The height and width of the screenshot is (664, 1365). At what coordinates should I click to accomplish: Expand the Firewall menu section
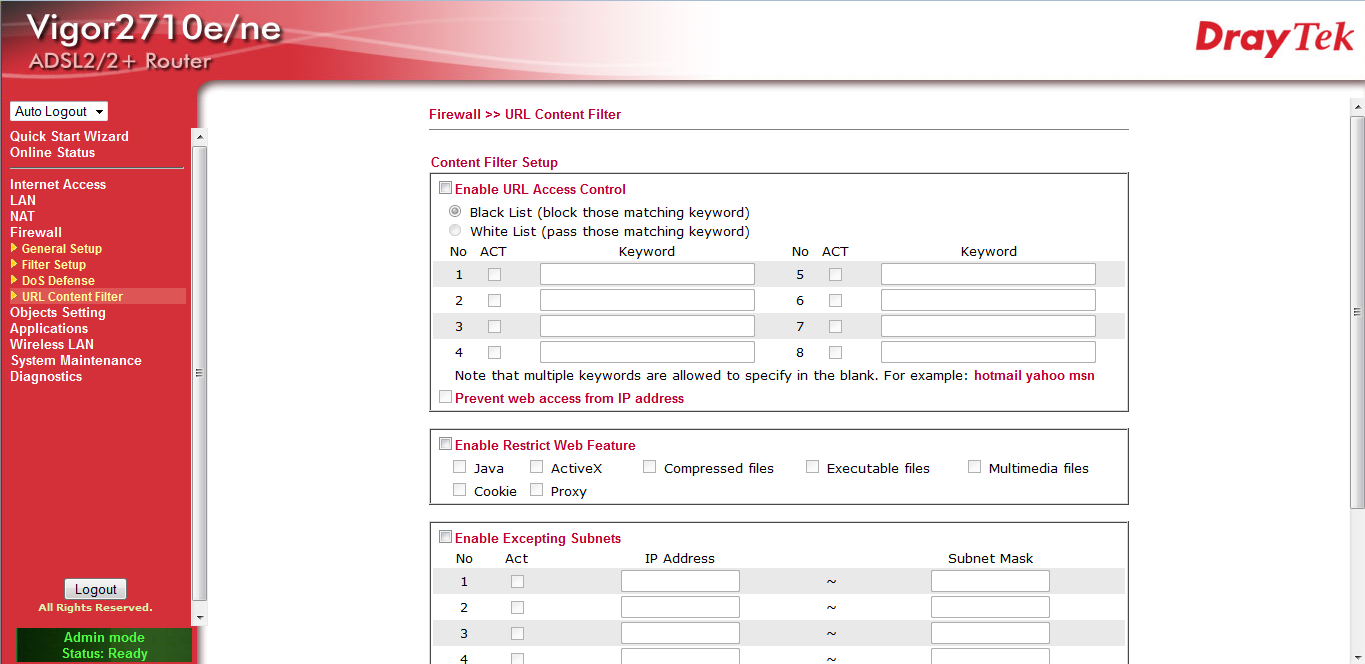point(36,232)
